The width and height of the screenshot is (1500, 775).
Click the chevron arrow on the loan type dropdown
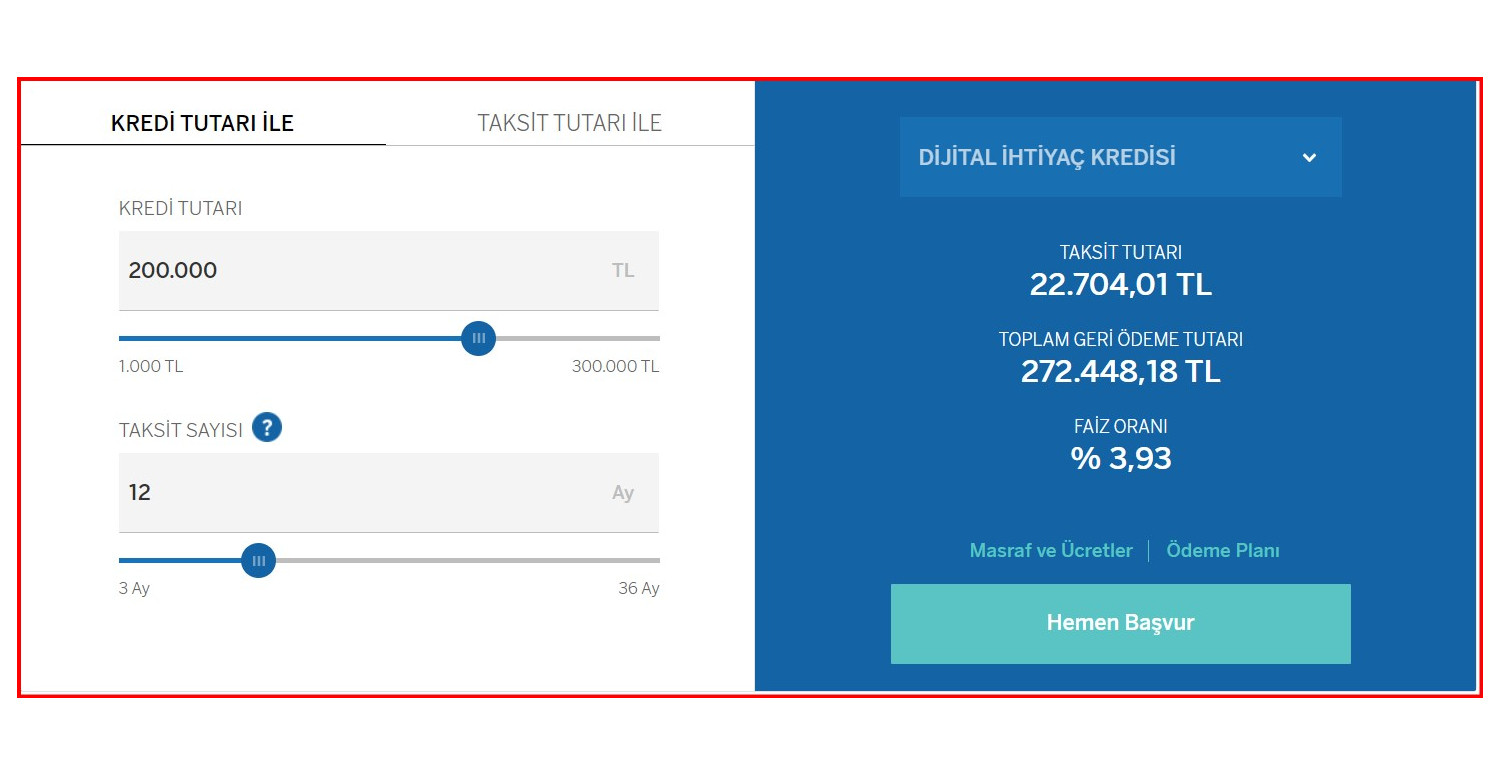tap(1309, 158)
